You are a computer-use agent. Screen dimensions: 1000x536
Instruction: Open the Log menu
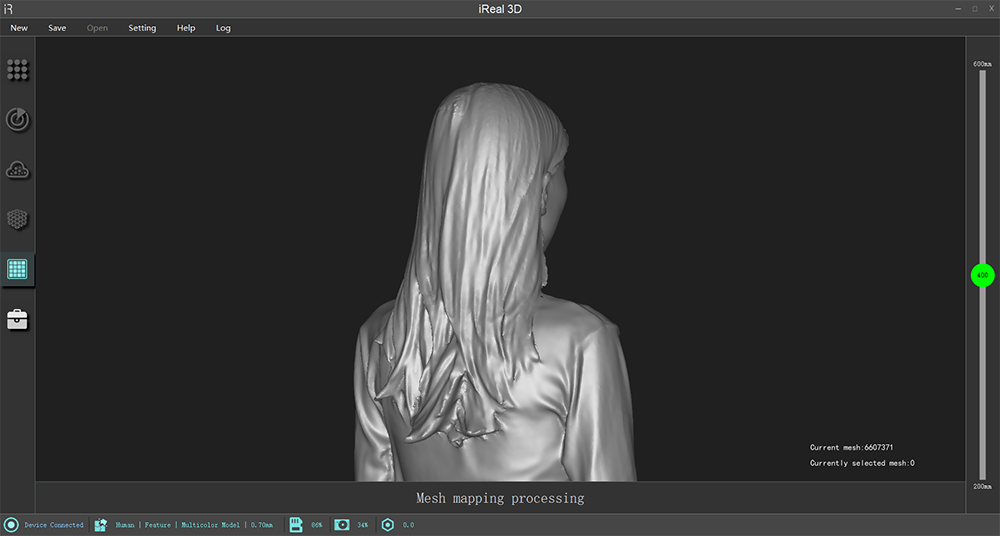(x=223, y=28)
